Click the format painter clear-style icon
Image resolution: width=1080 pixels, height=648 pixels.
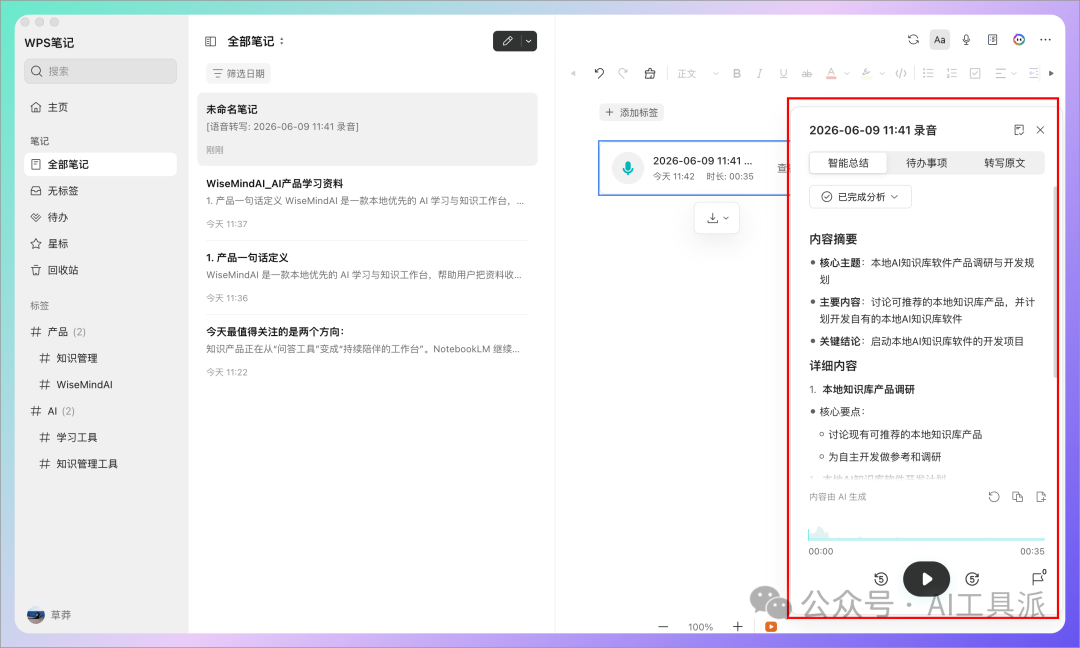point(650,73)
